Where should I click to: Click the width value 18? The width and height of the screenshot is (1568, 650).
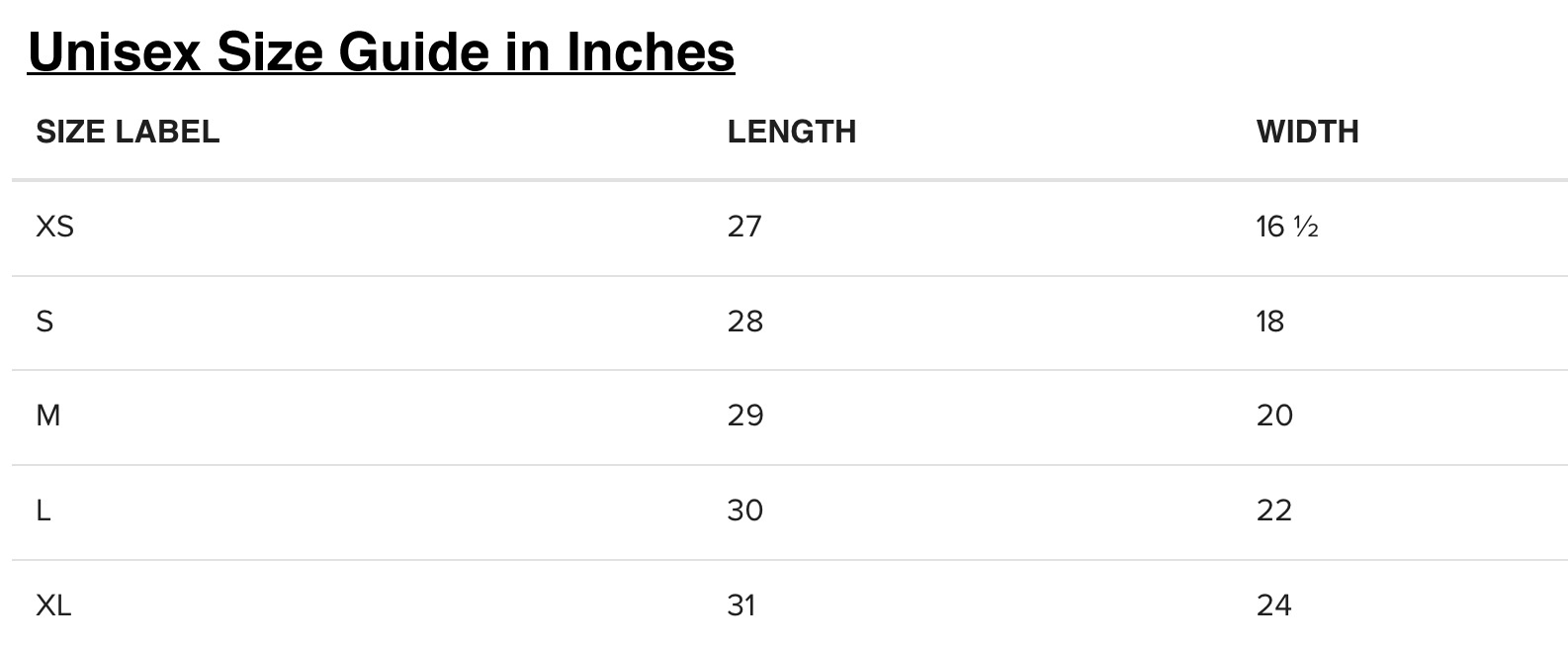click(1270, 322)
